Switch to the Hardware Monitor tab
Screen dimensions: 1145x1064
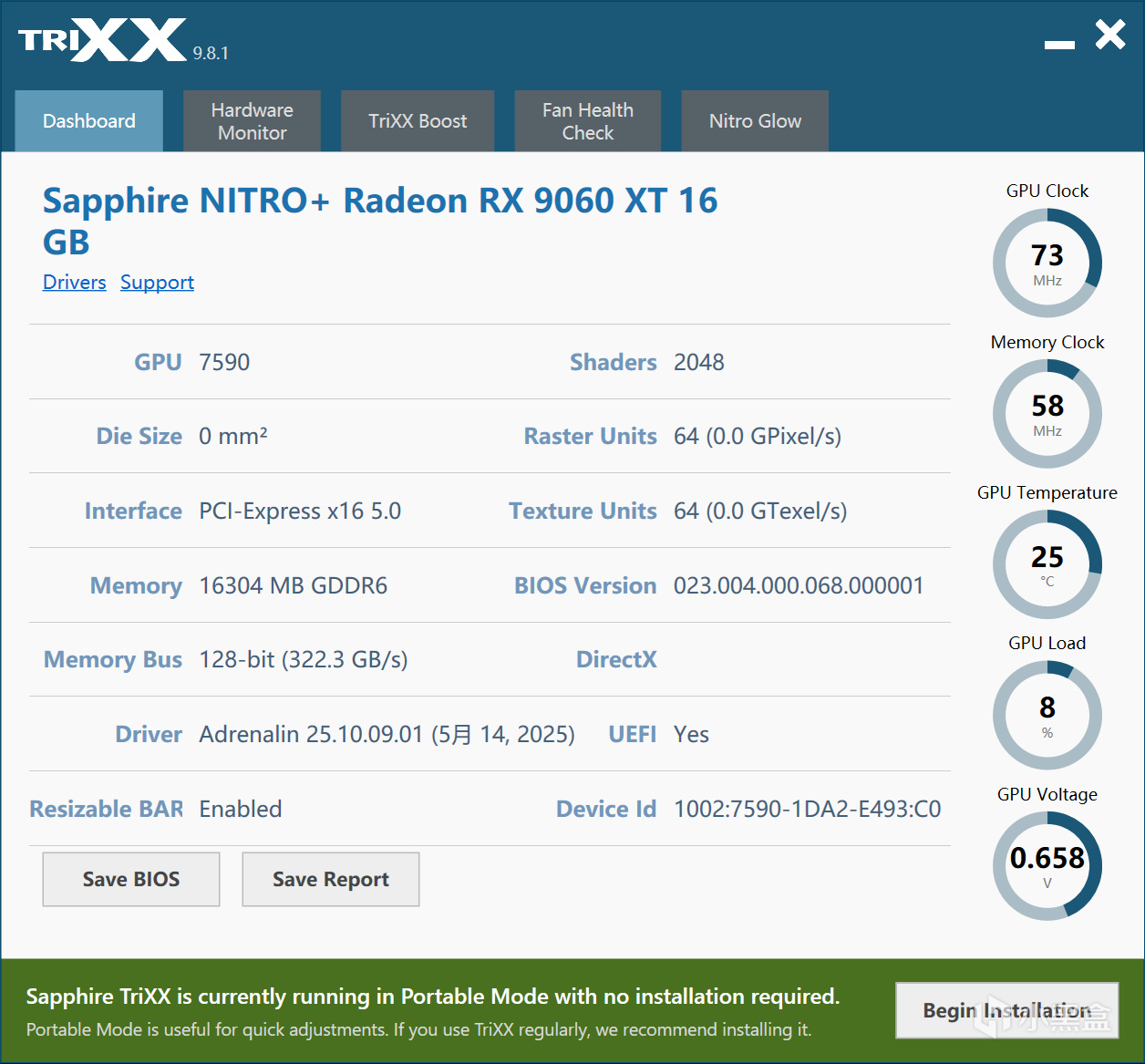click(252, 120)
